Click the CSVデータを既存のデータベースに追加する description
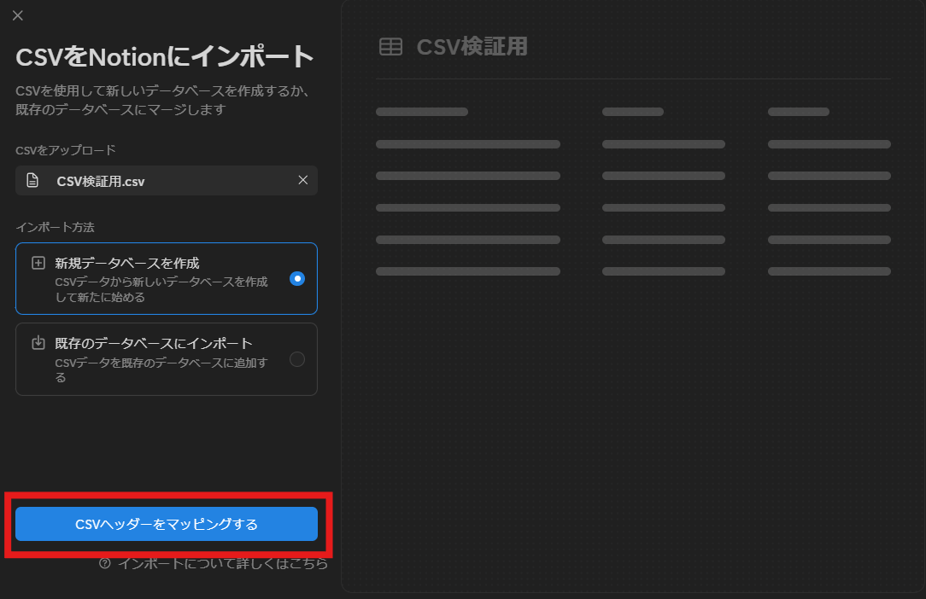Viewport: 926px width, 599px height. 161,370
